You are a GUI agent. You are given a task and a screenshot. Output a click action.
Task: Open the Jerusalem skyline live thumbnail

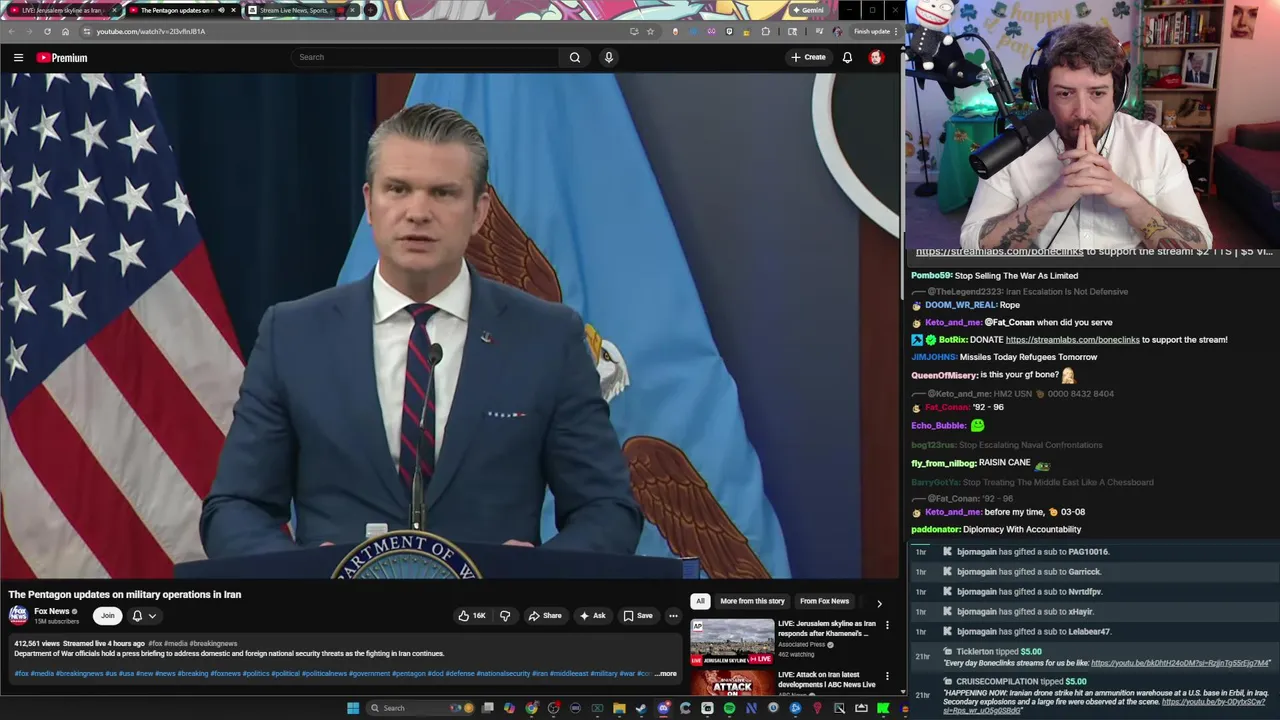[x=732, y=643]
